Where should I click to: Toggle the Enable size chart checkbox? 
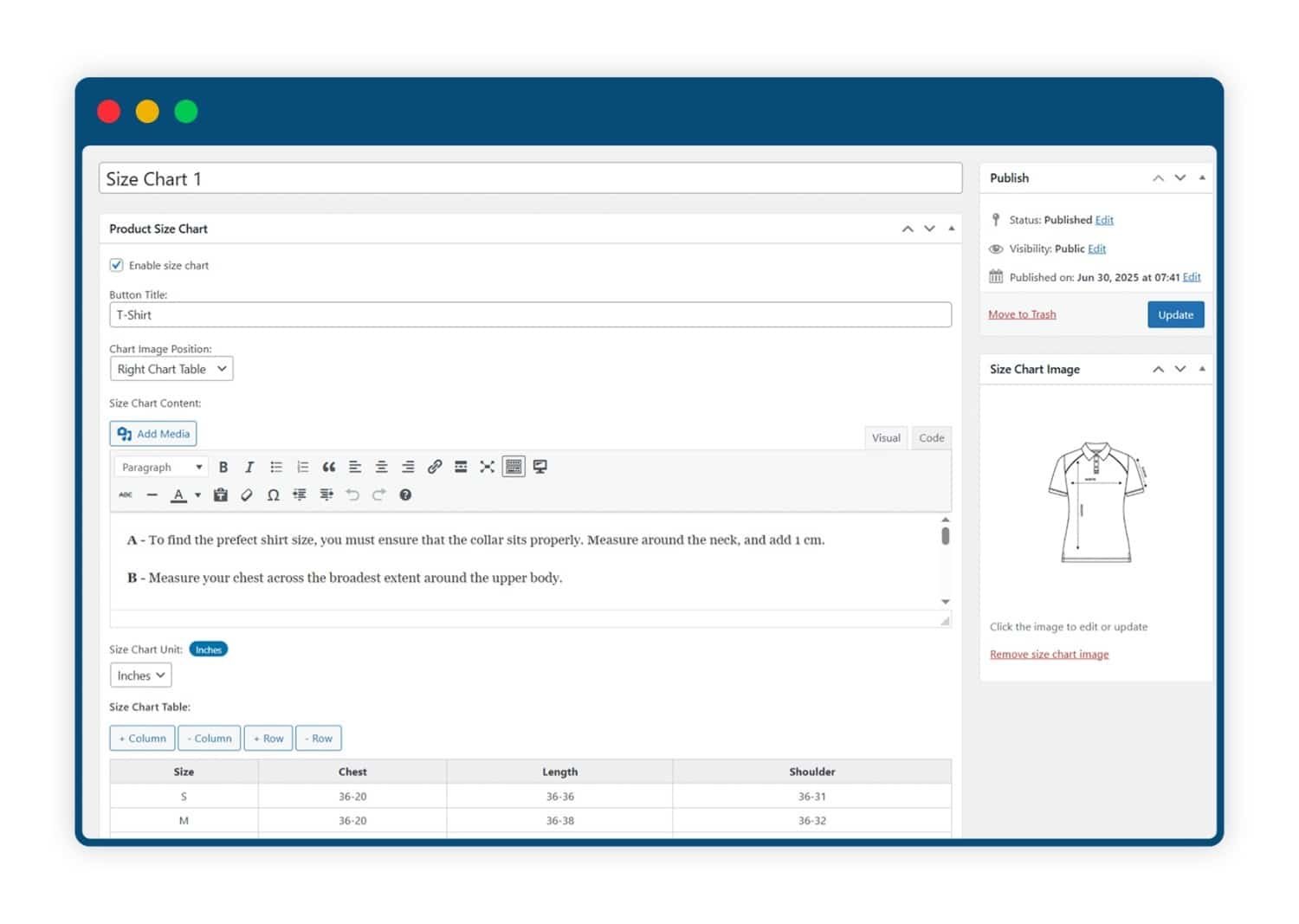(x=116, y=265)
